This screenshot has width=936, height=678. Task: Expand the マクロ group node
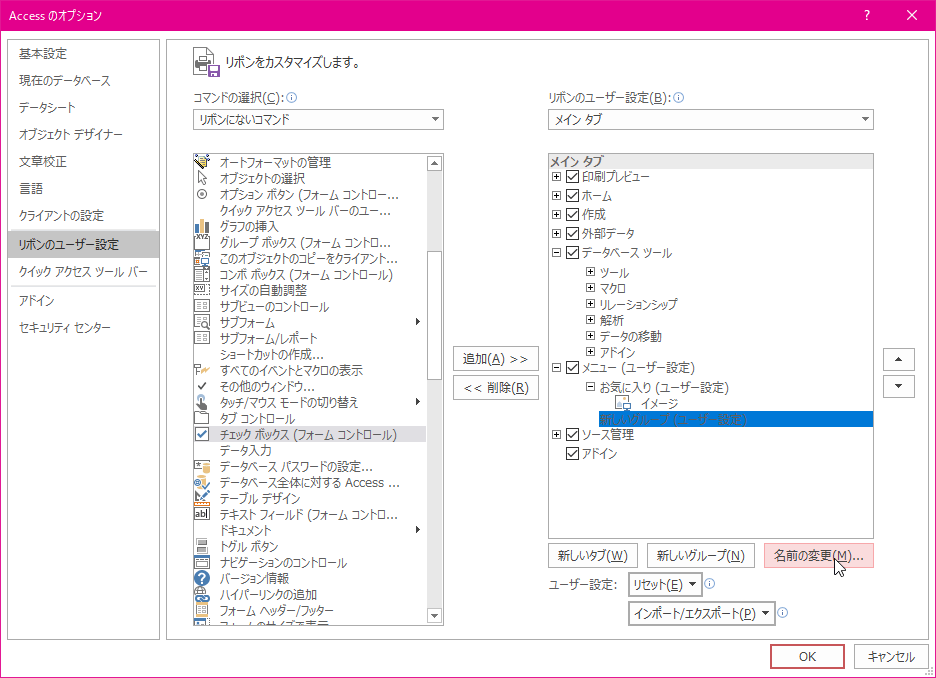590,288
